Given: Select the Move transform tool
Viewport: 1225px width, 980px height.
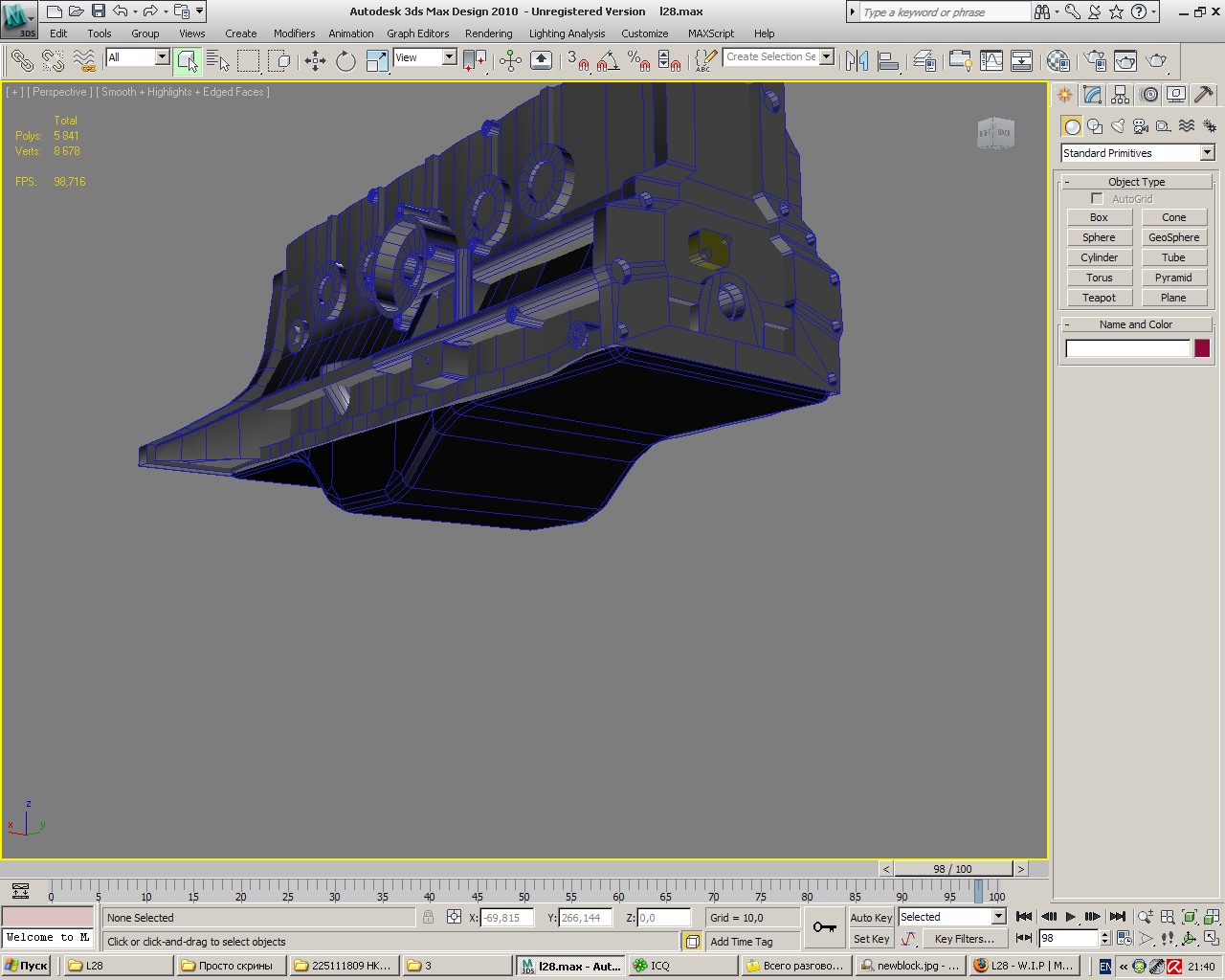Looking at the screenshot, I should [315, 61].
